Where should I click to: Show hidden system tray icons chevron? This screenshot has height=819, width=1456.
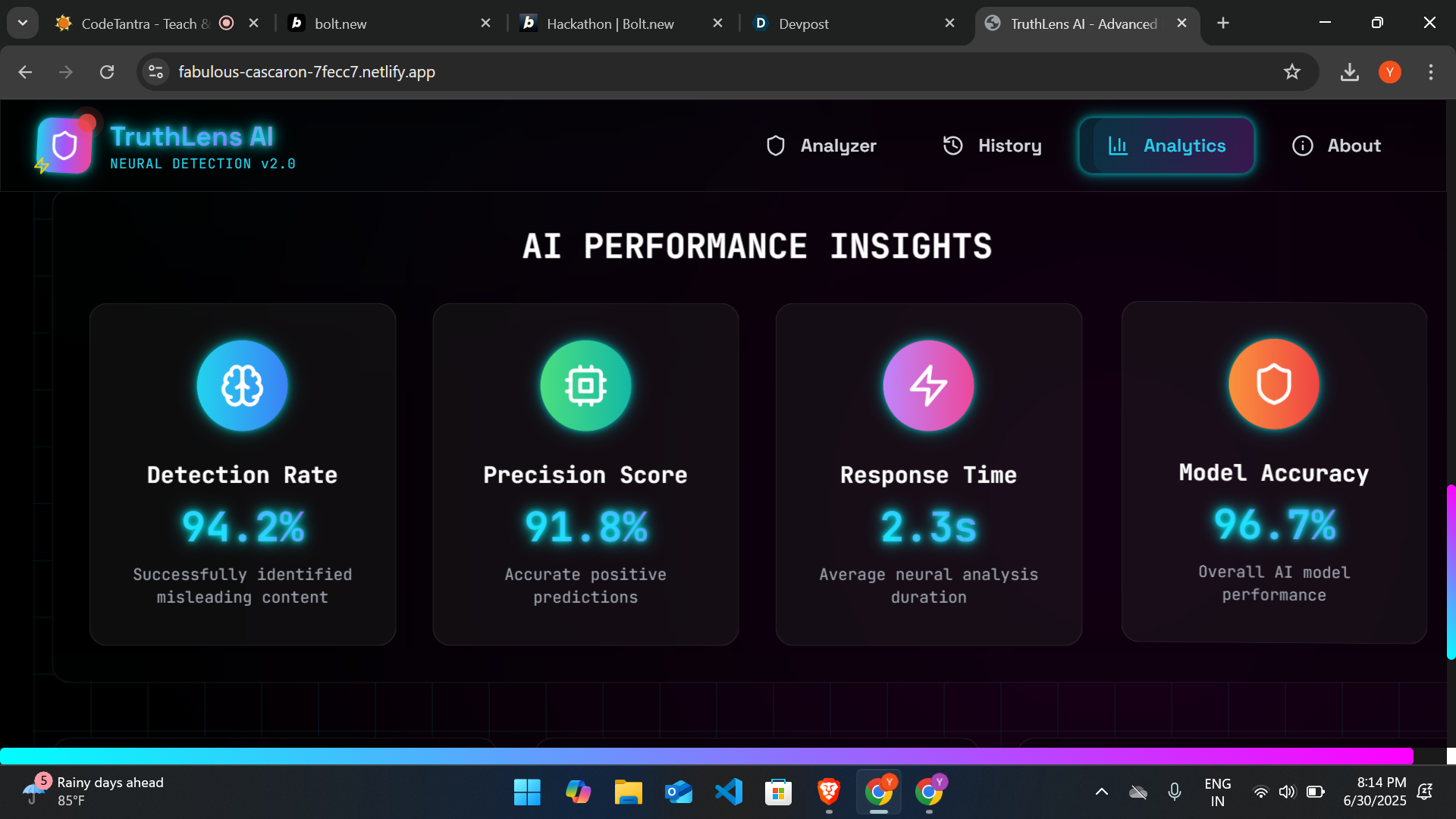click(1102, 792)
